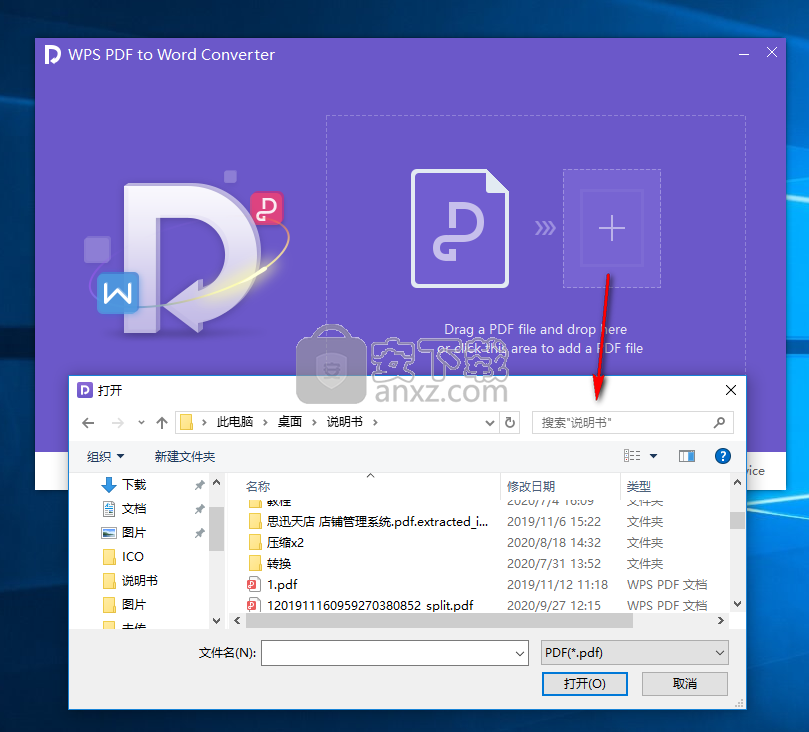This screenshot has width=809, height=732.
Task: Click 新建文件夹 button
Action: pos(184,457)
